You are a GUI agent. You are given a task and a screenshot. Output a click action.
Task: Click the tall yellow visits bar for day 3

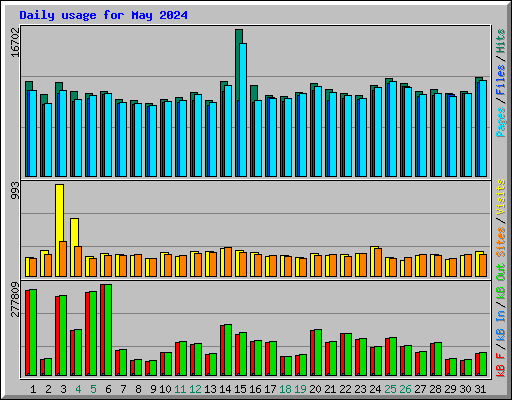[59, 230]
